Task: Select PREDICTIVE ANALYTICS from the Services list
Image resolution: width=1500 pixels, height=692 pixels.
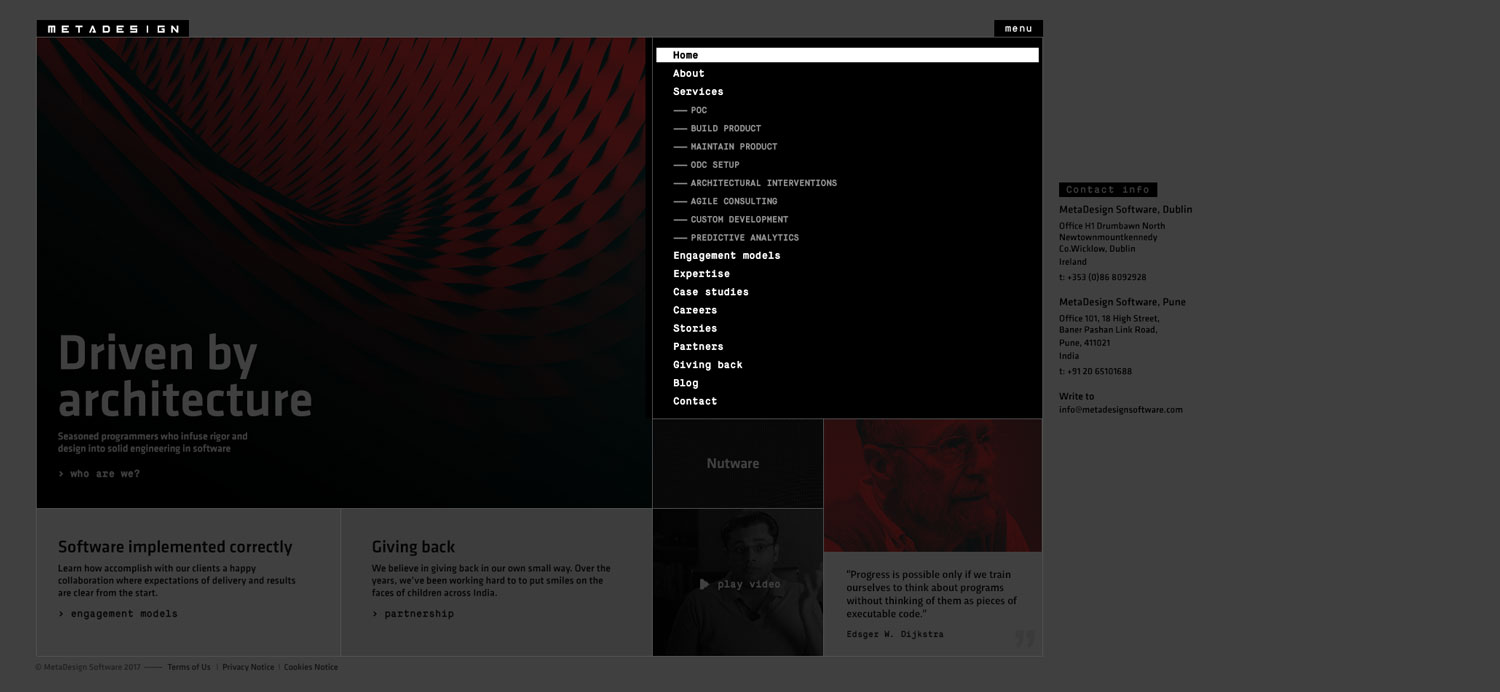Action: 744,237
